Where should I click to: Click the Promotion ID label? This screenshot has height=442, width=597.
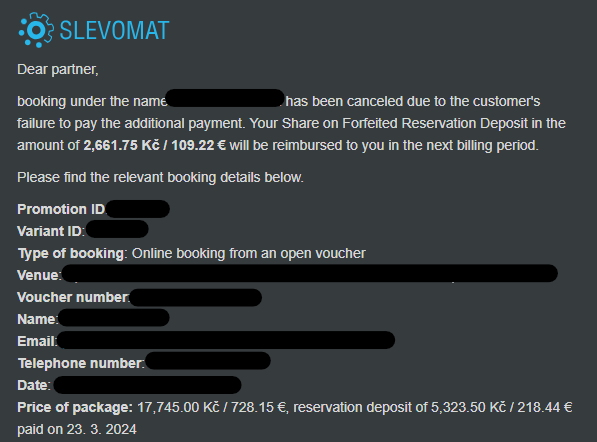(x=61, y=209)
